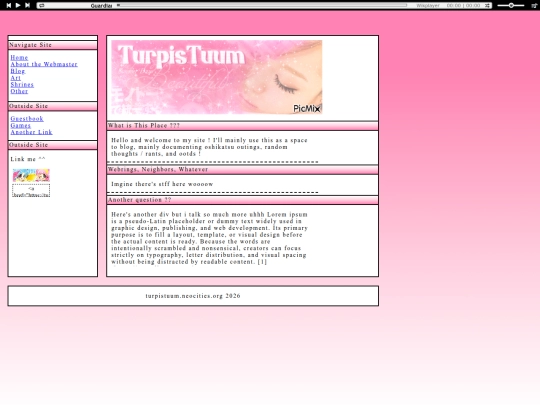The height and width of the screenshot is (405, 540).
Task: Click the Navigate Site header
Action: tap(53, 45)
